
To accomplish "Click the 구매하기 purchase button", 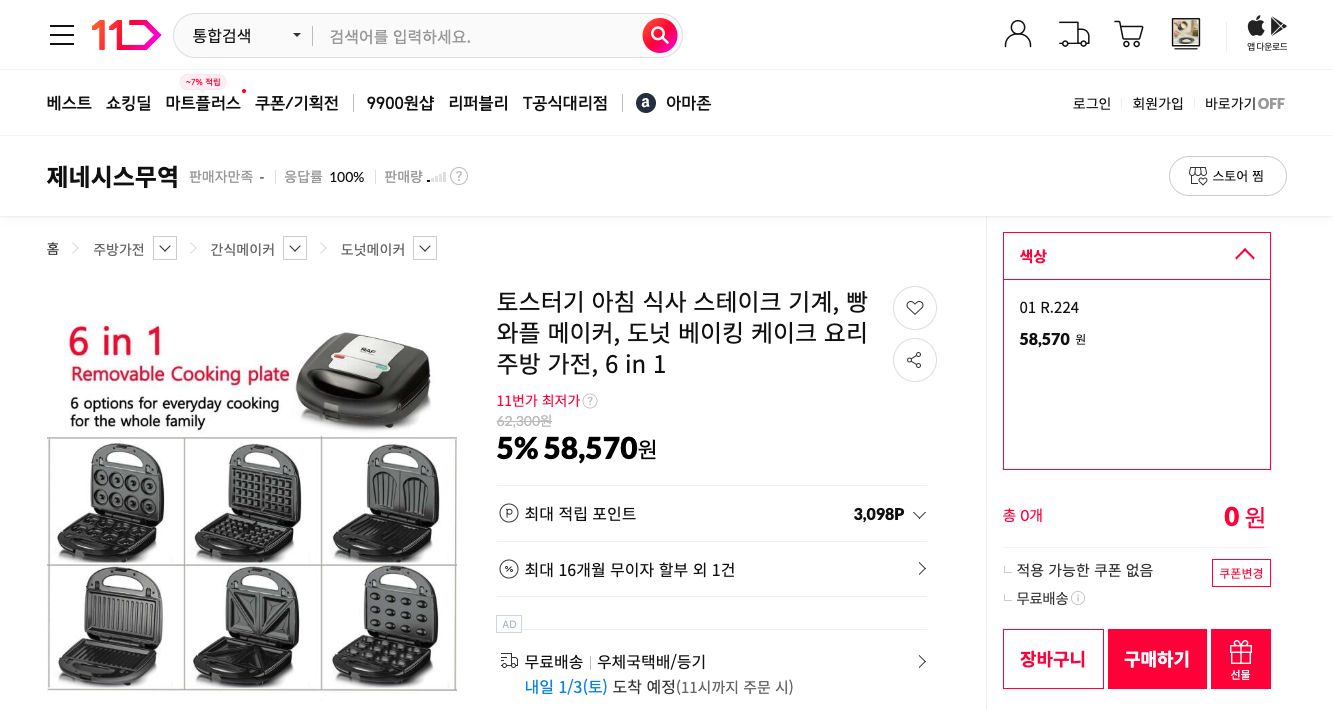I will point(1157,658).
